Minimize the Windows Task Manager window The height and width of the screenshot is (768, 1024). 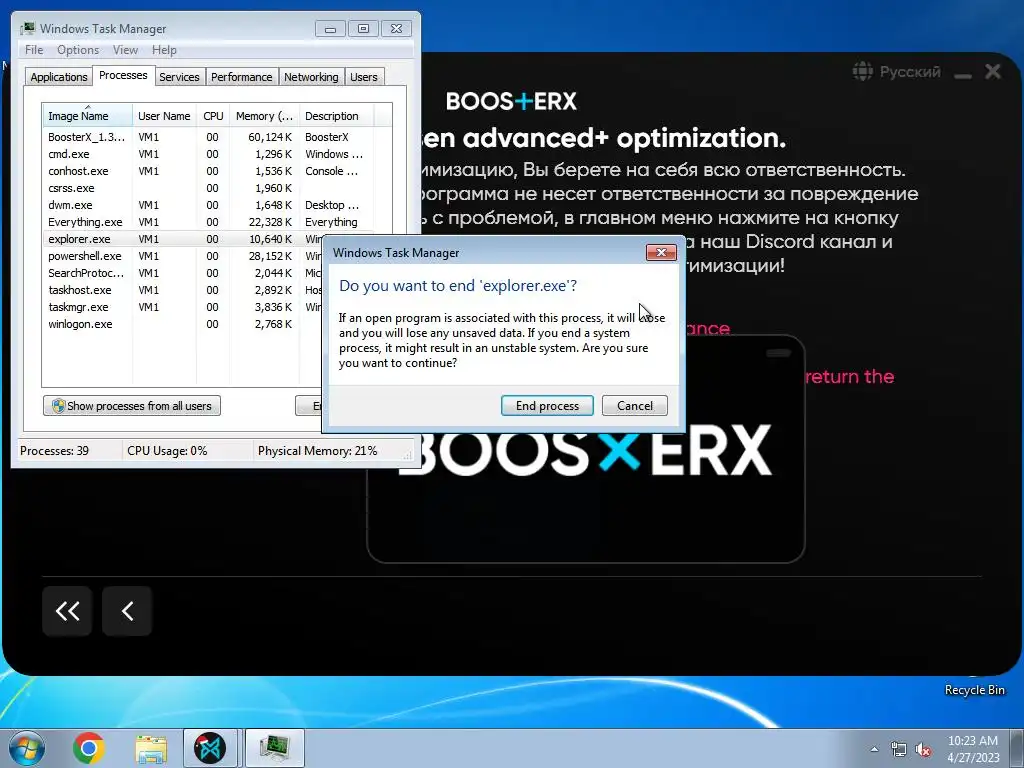tap(330, 29)
